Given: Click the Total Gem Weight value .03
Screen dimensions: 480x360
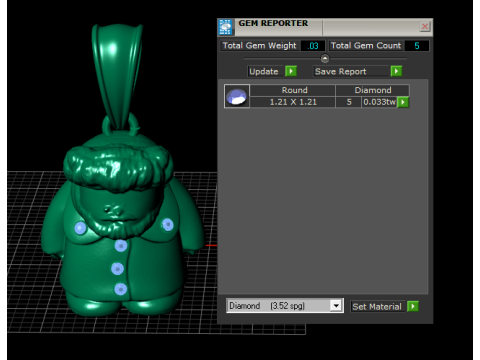Looking at the screenshot, I should click(313, 46).
